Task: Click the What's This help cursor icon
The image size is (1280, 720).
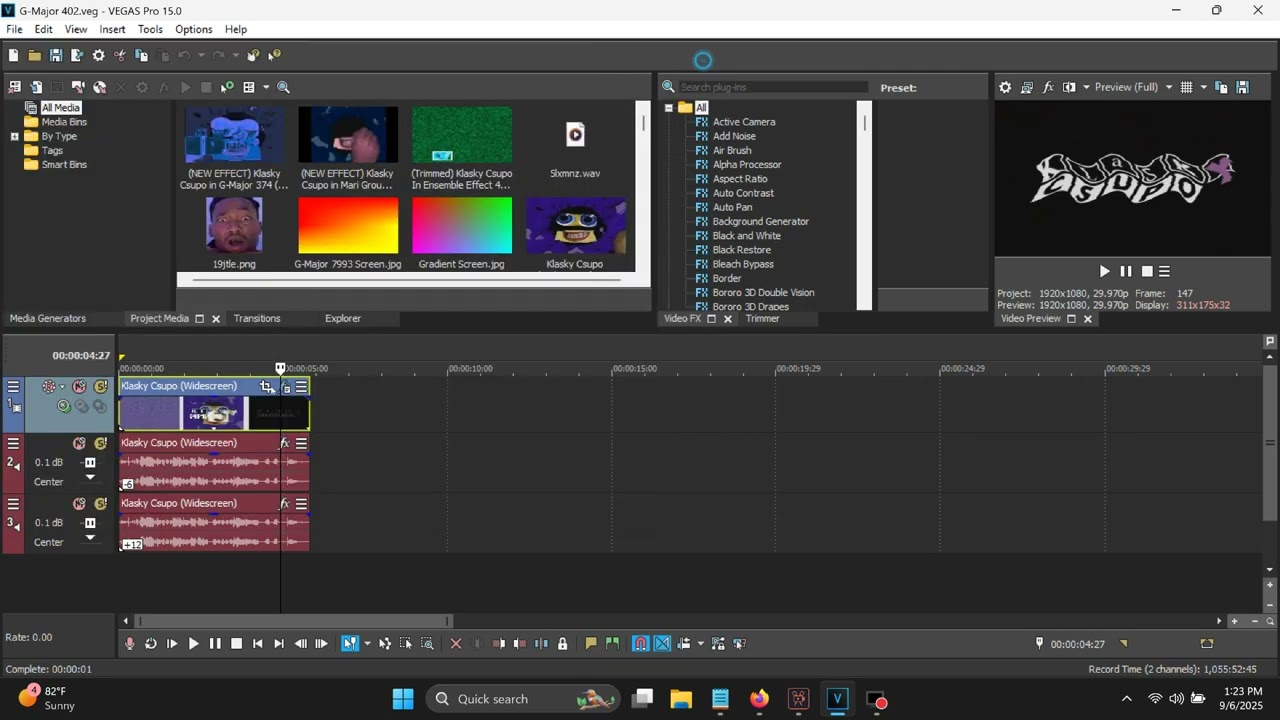Action: pyautogui.click(x=274, y=56)
